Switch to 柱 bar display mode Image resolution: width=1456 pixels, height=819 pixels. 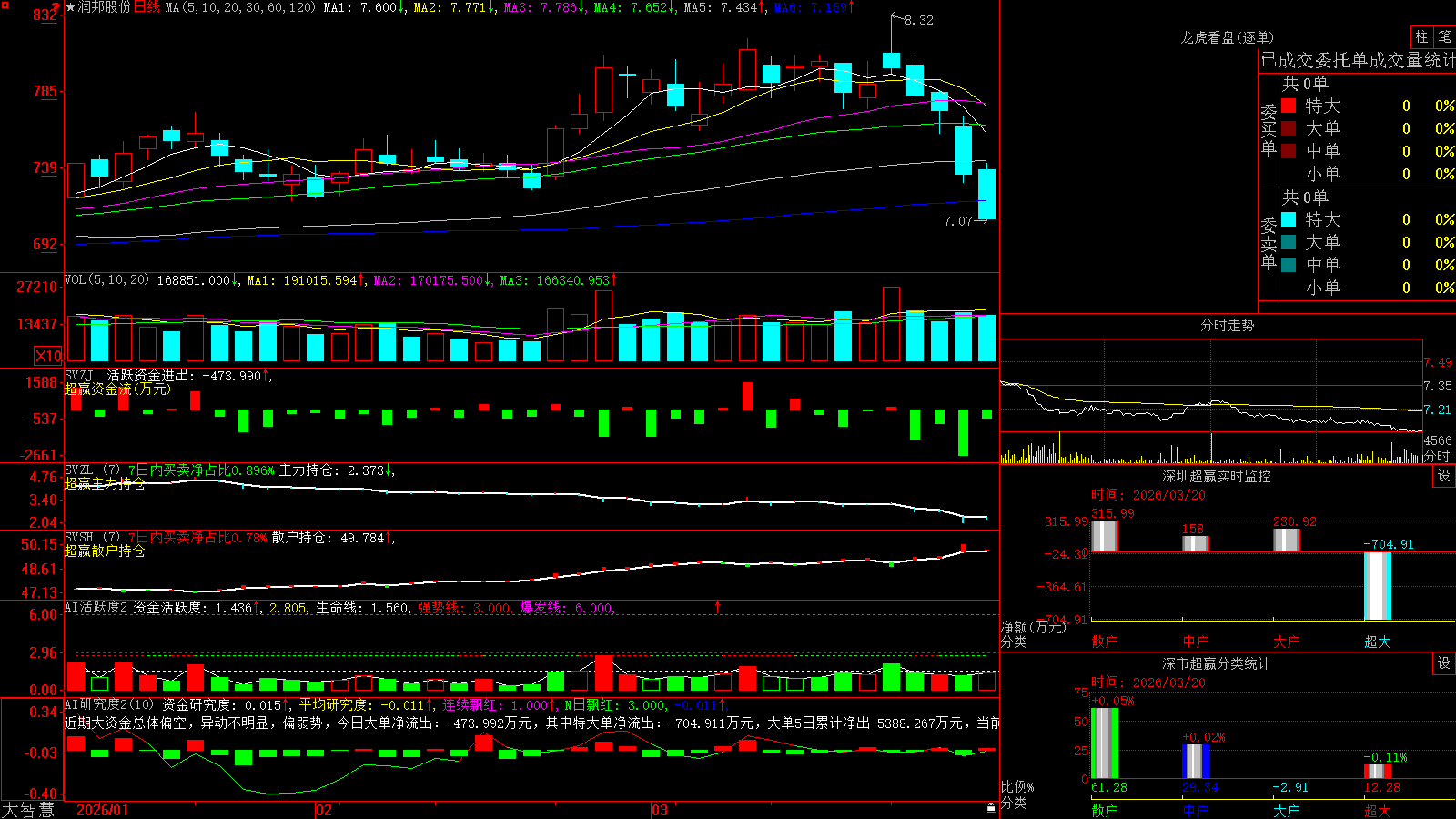click(x=1421, y=36)
